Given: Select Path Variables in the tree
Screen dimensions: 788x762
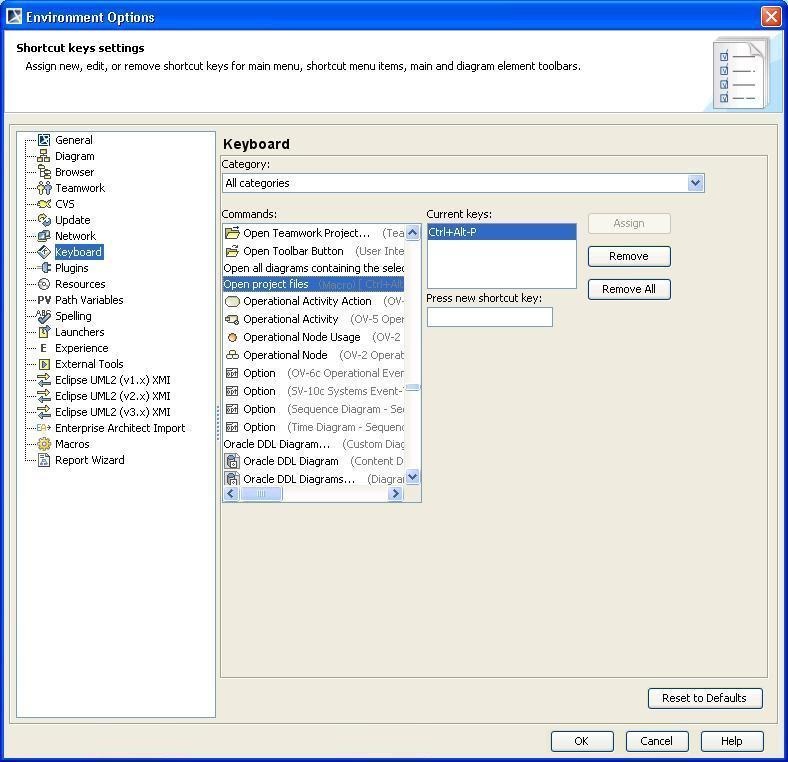Looking at the screenshot, I should [89, 300].
